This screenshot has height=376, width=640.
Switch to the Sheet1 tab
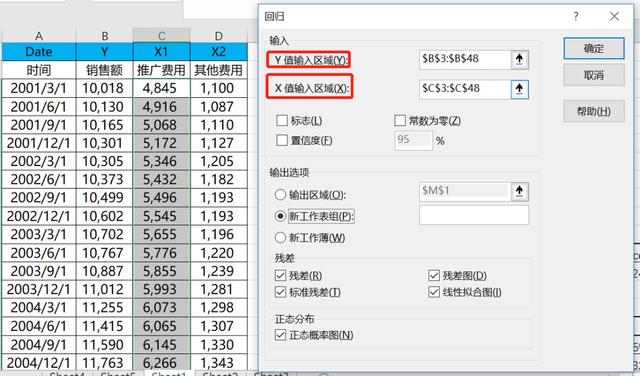[x=169, y=373]
